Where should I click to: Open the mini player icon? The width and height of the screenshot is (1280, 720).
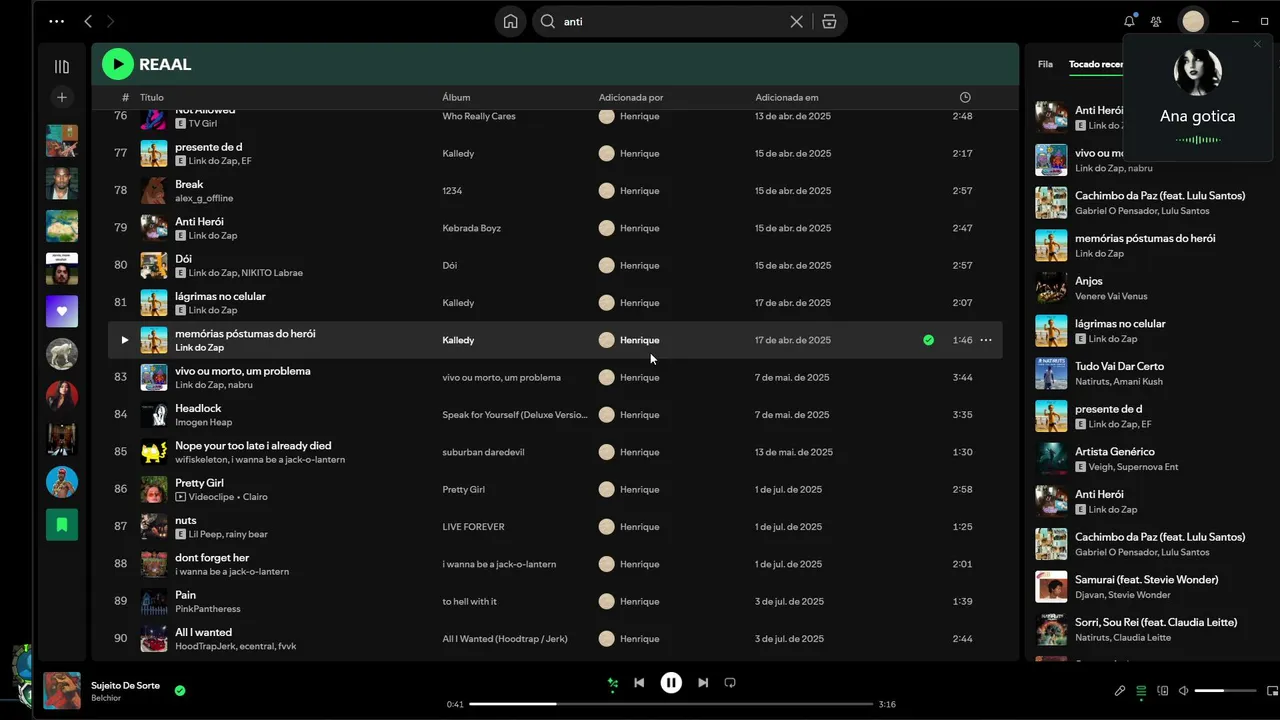click(x=1272, y=691)
